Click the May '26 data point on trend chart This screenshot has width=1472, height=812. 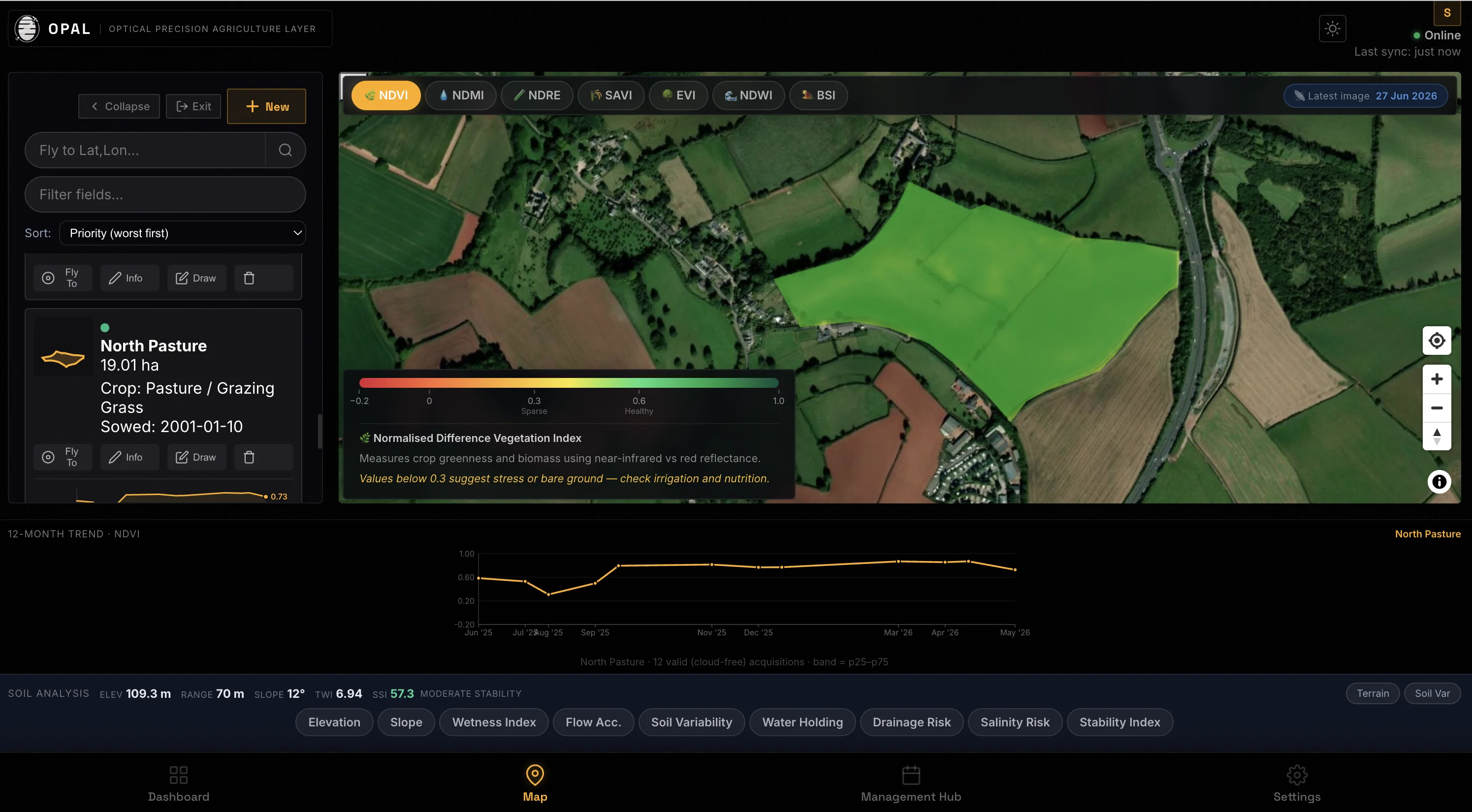click(x=1015, y=569)
